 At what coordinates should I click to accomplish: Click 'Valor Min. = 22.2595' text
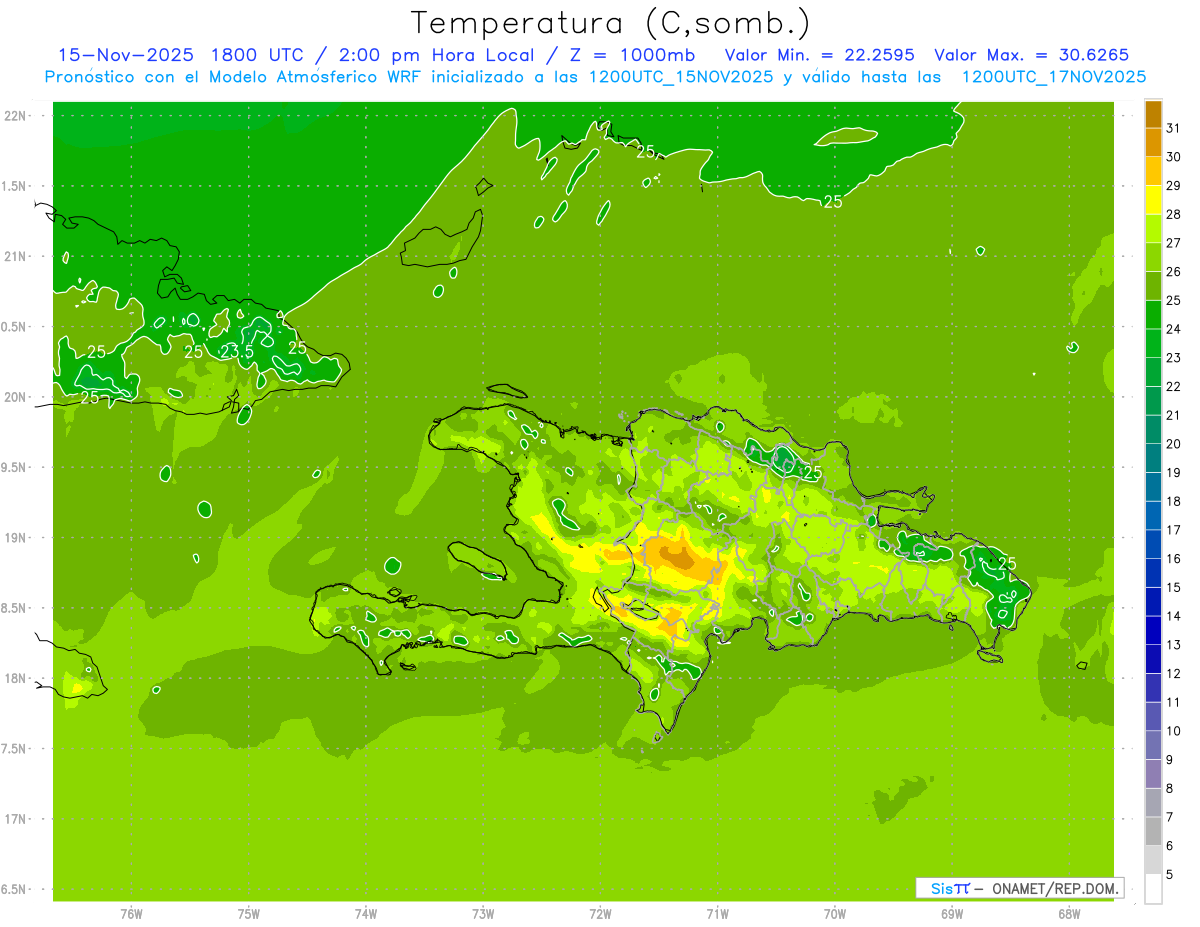pyautogui.click(x=819, y=55)
